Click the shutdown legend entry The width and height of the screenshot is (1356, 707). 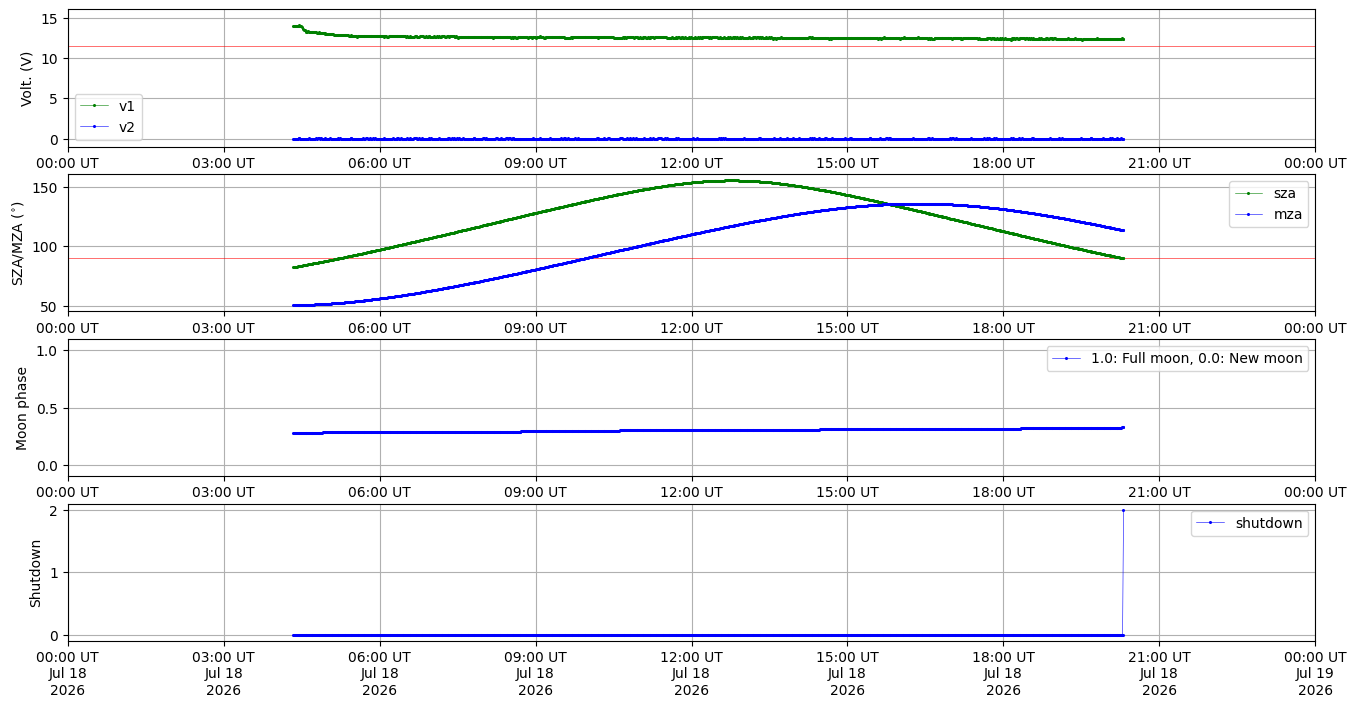(1250, 523)
